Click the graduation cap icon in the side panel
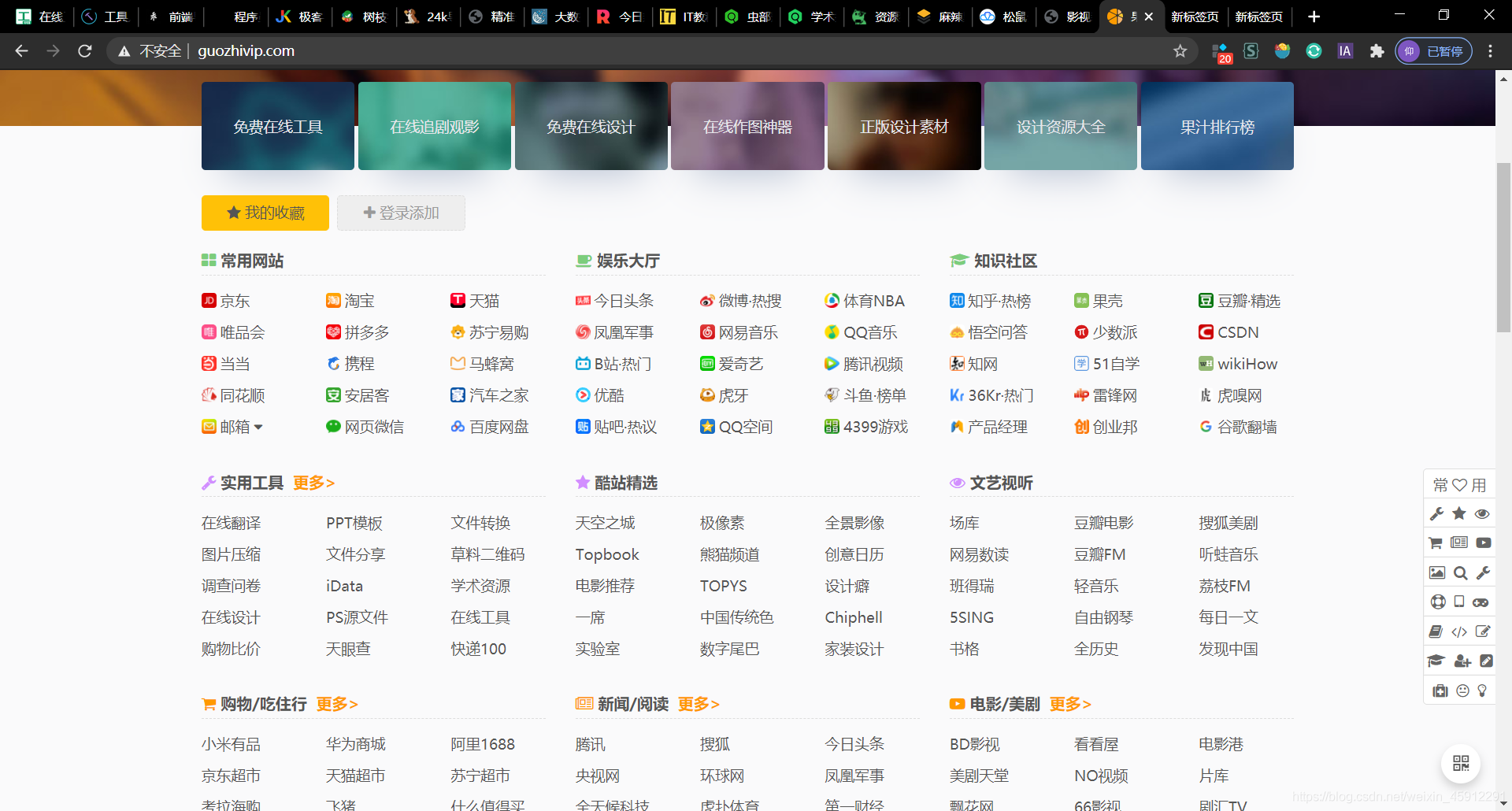This screenshot has height=811, width=1512. (1436, 661)
